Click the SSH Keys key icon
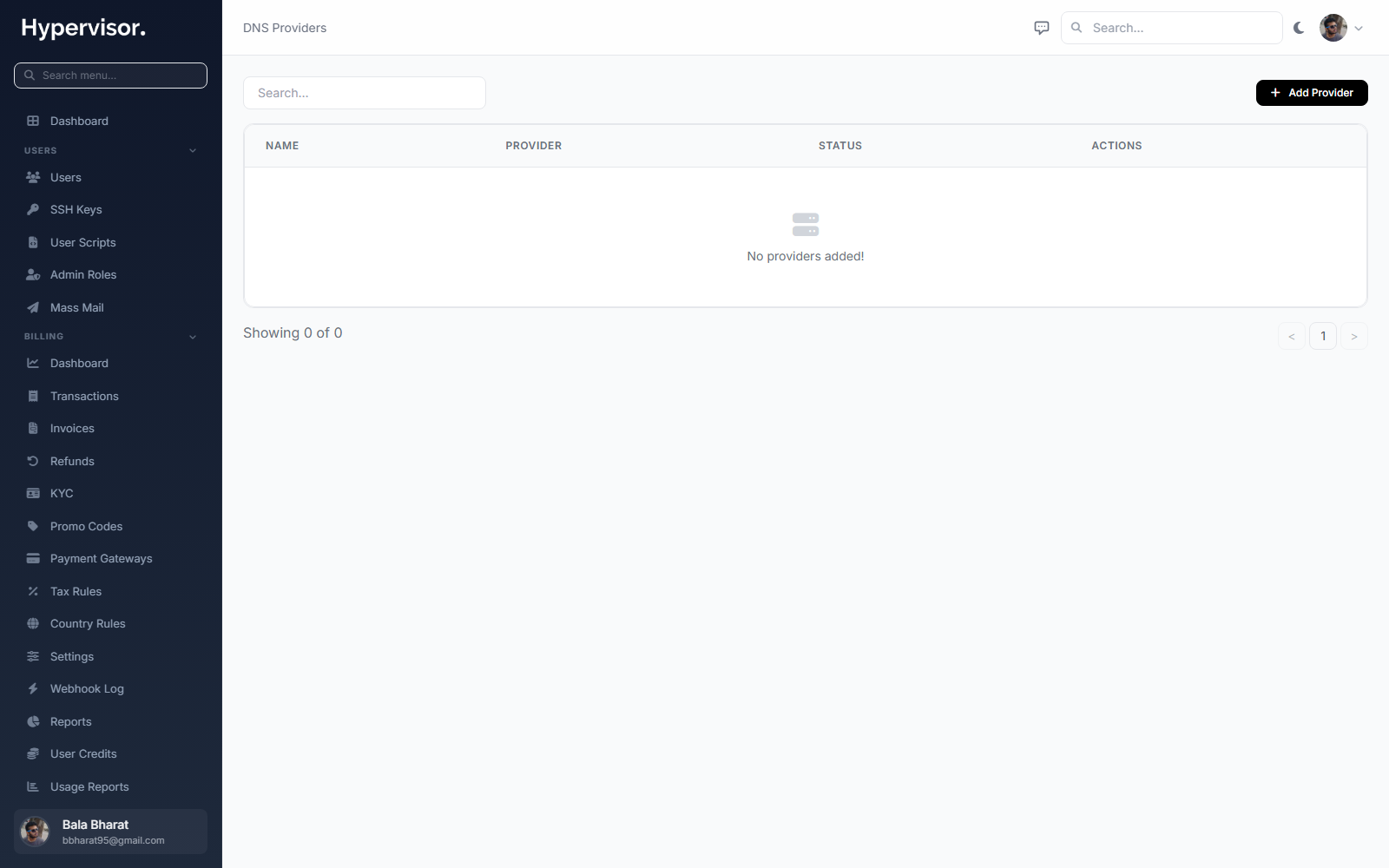The image size is (1389, 868). pyautogui.click(x=33, y=209)
